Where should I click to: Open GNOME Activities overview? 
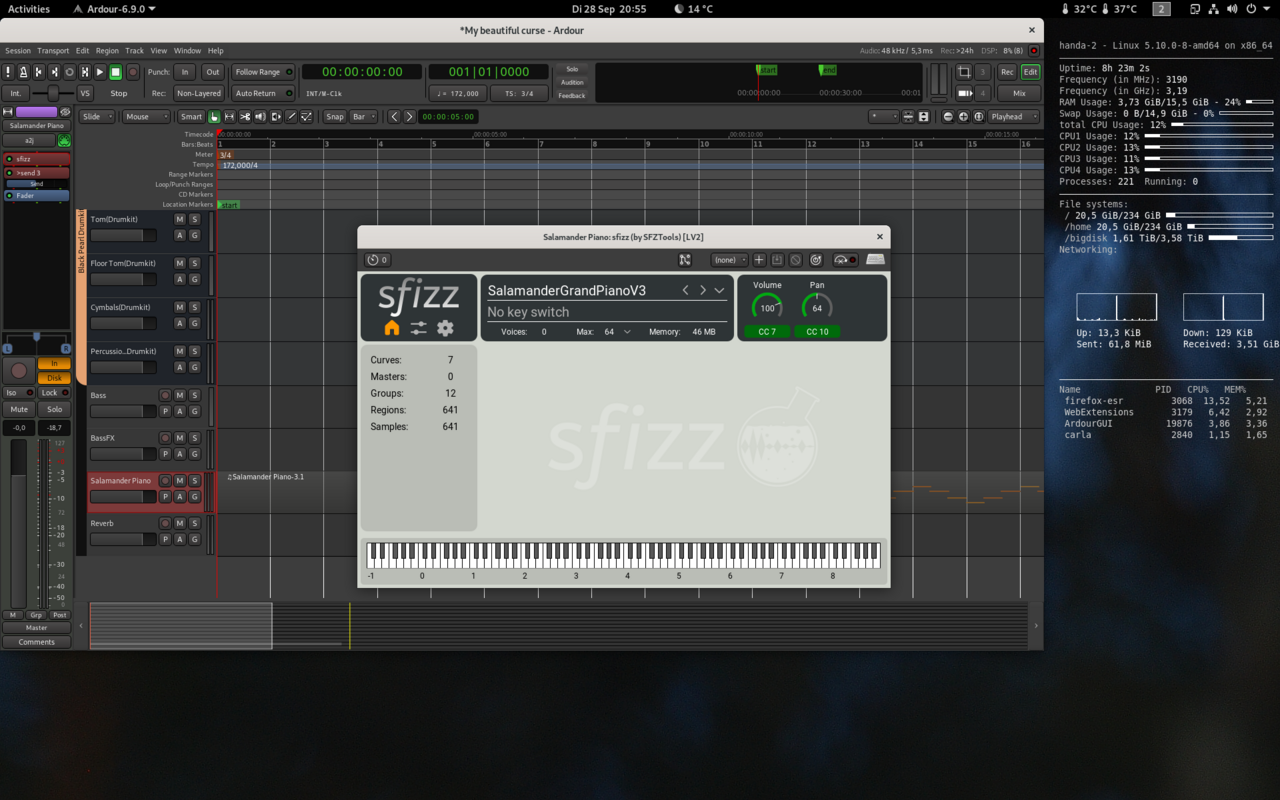click(x=28, y=9)
